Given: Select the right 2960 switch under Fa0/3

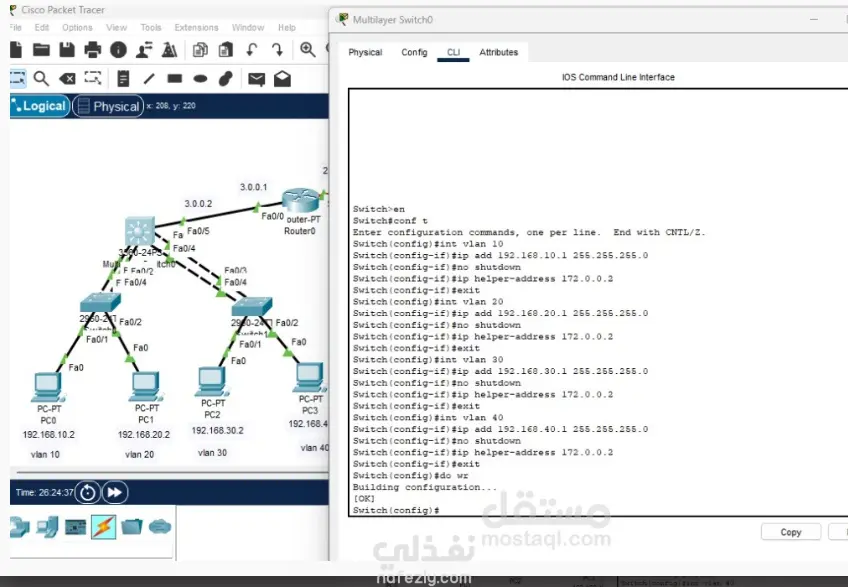Looking at the screenshot, I should pyautogui.click(x=251, y=306).
